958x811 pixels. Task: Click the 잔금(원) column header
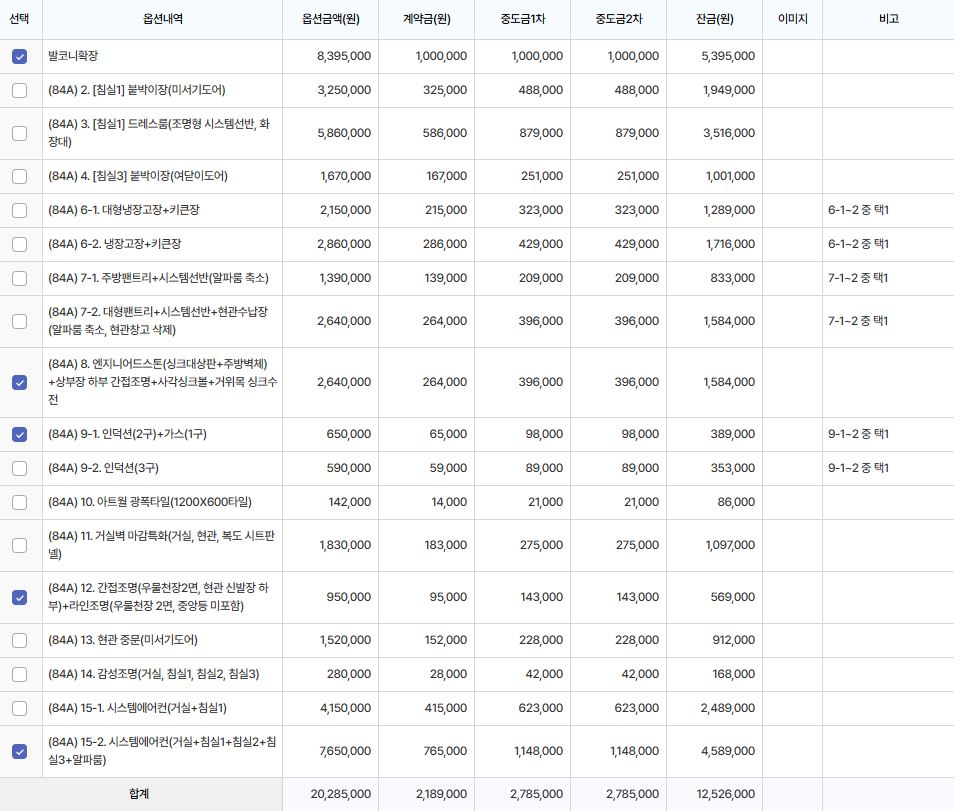[x=714, y=19]
